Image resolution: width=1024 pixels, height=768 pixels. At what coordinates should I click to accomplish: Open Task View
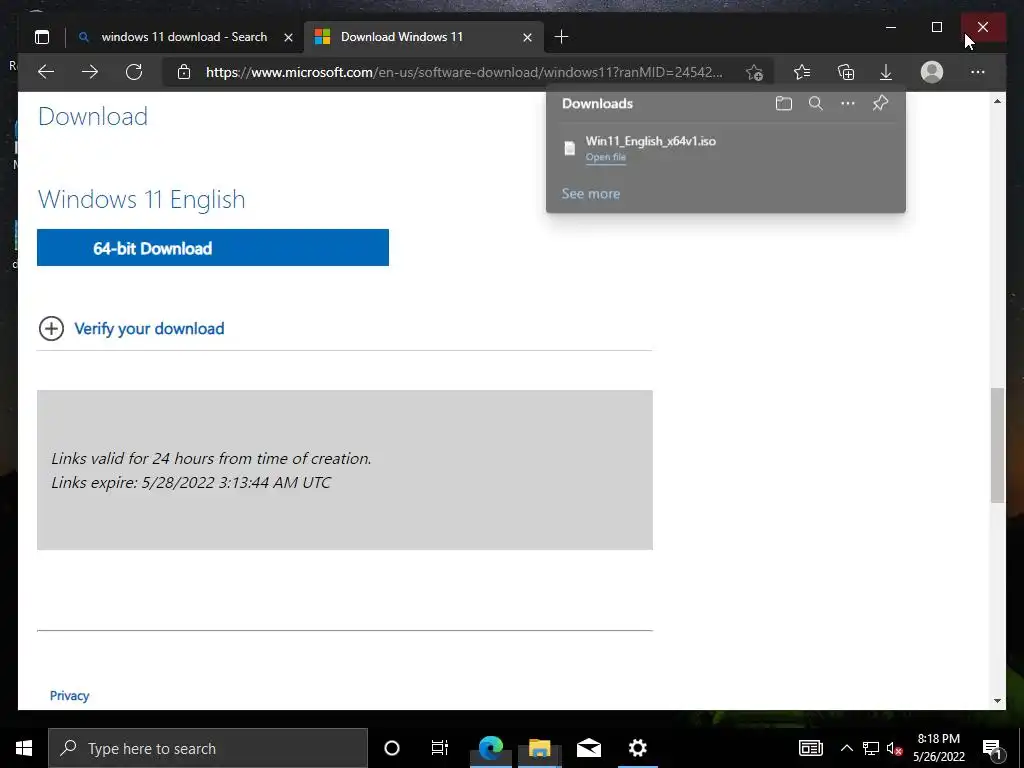440,748
